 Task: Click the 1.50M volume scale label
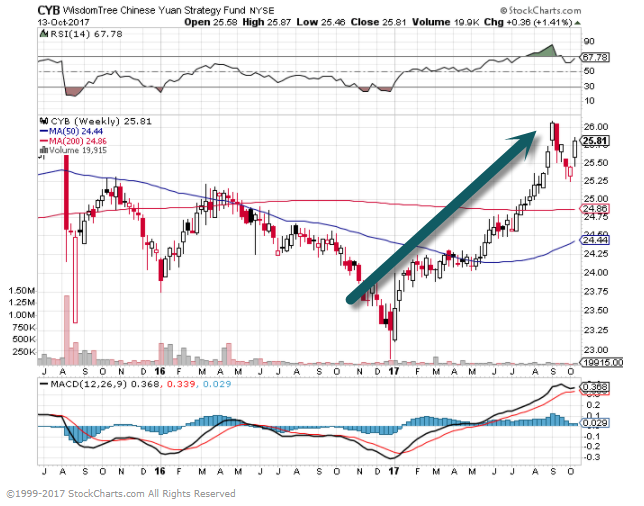(x=22, y=291)
